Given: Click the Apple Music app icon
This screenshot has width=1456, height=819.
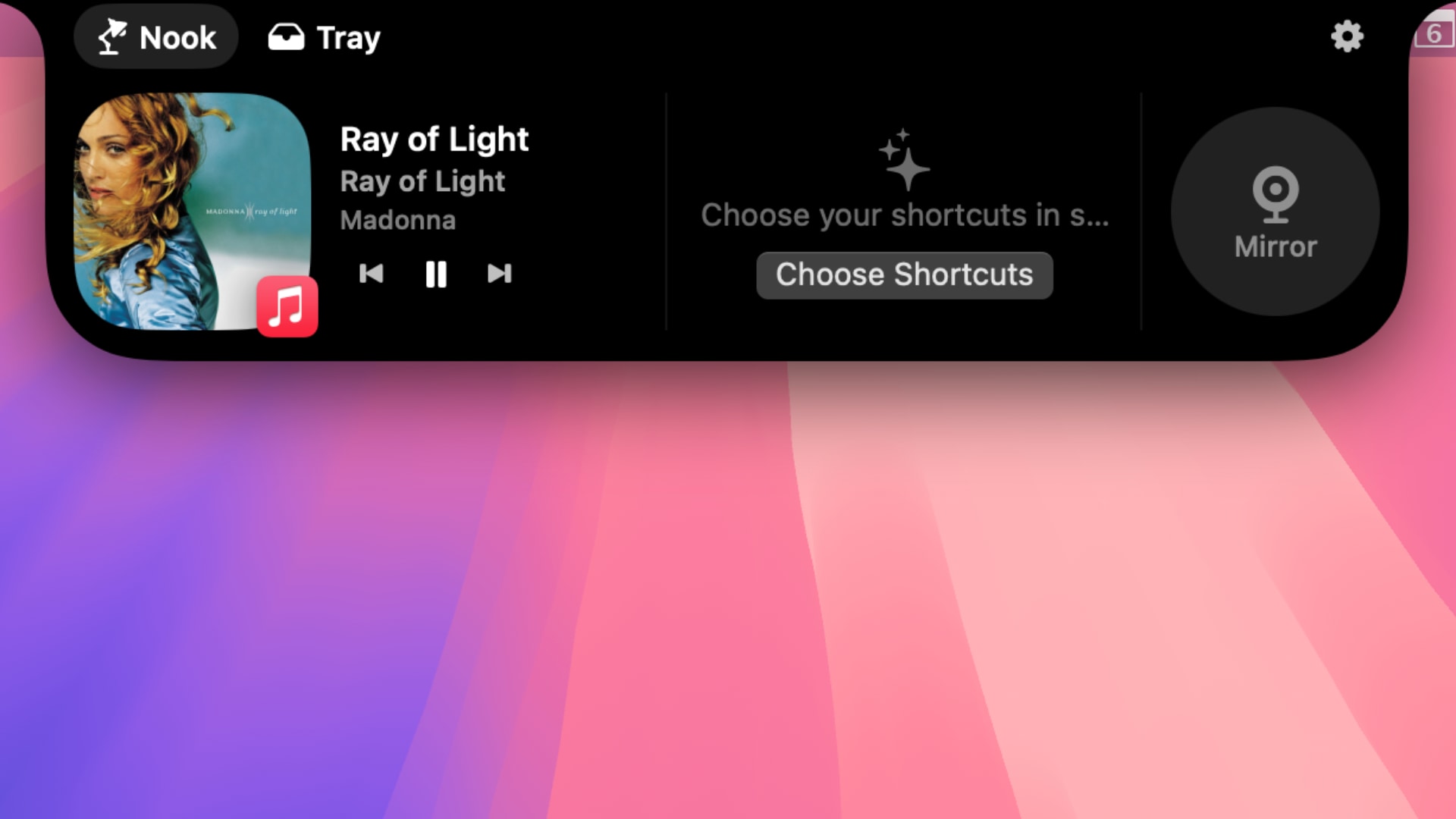Looking at the screenshot, I should [287, 307].
